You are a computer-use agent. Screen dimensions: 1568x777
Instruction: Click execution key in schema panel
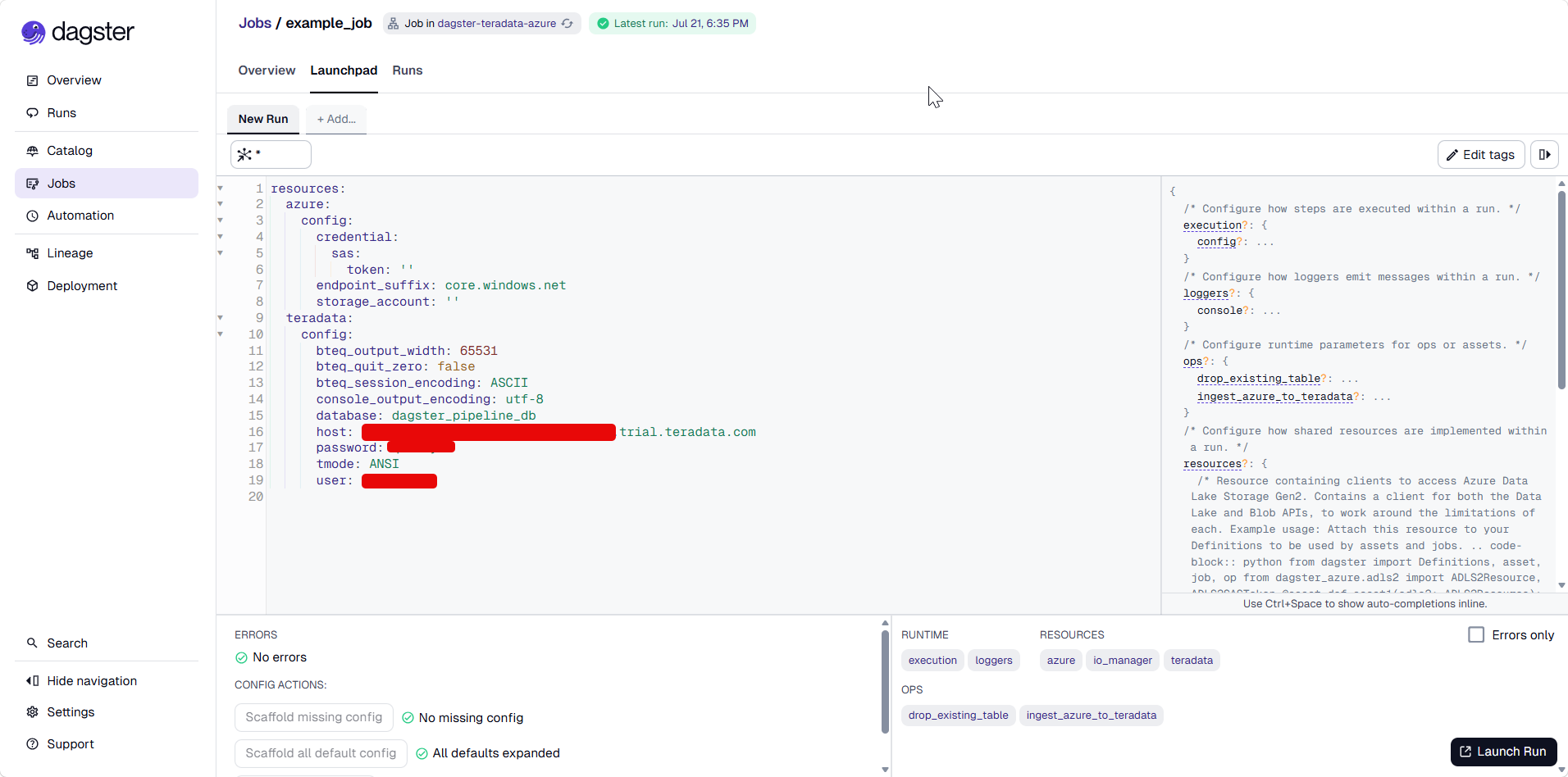[x=1212, y=225]
